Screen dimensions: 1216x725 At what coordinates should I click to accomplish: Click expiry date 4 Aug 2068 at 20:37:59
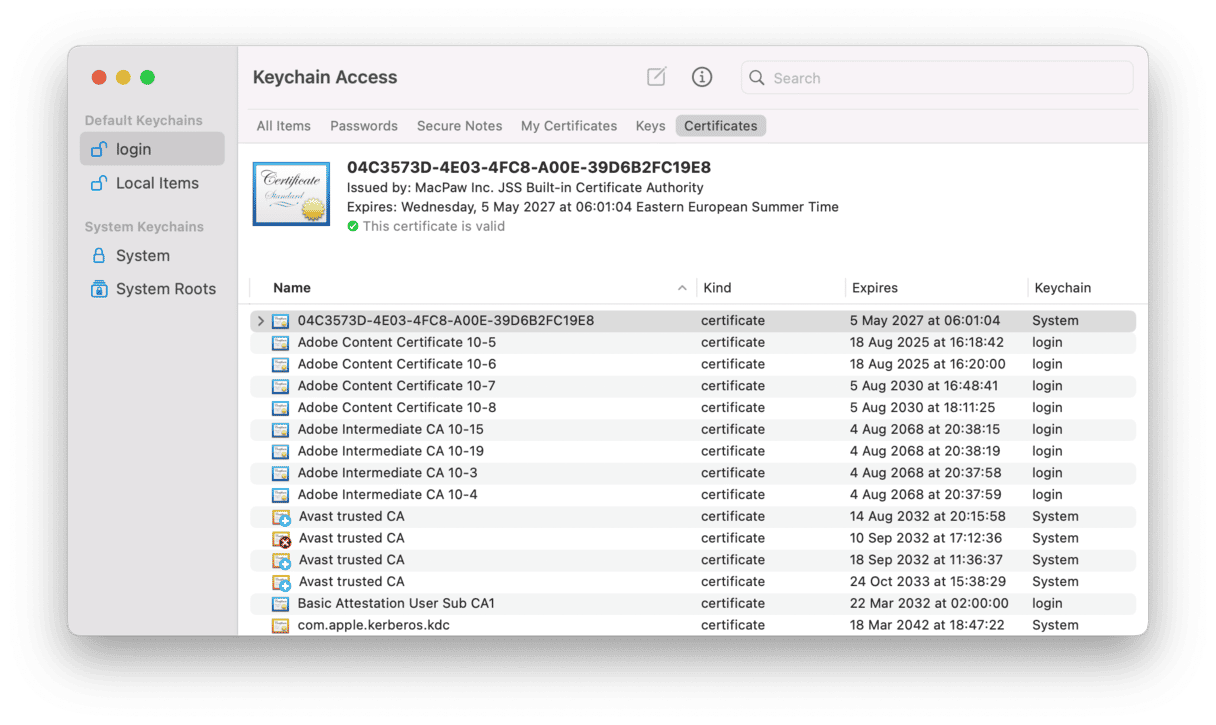(x=925, y=495)
